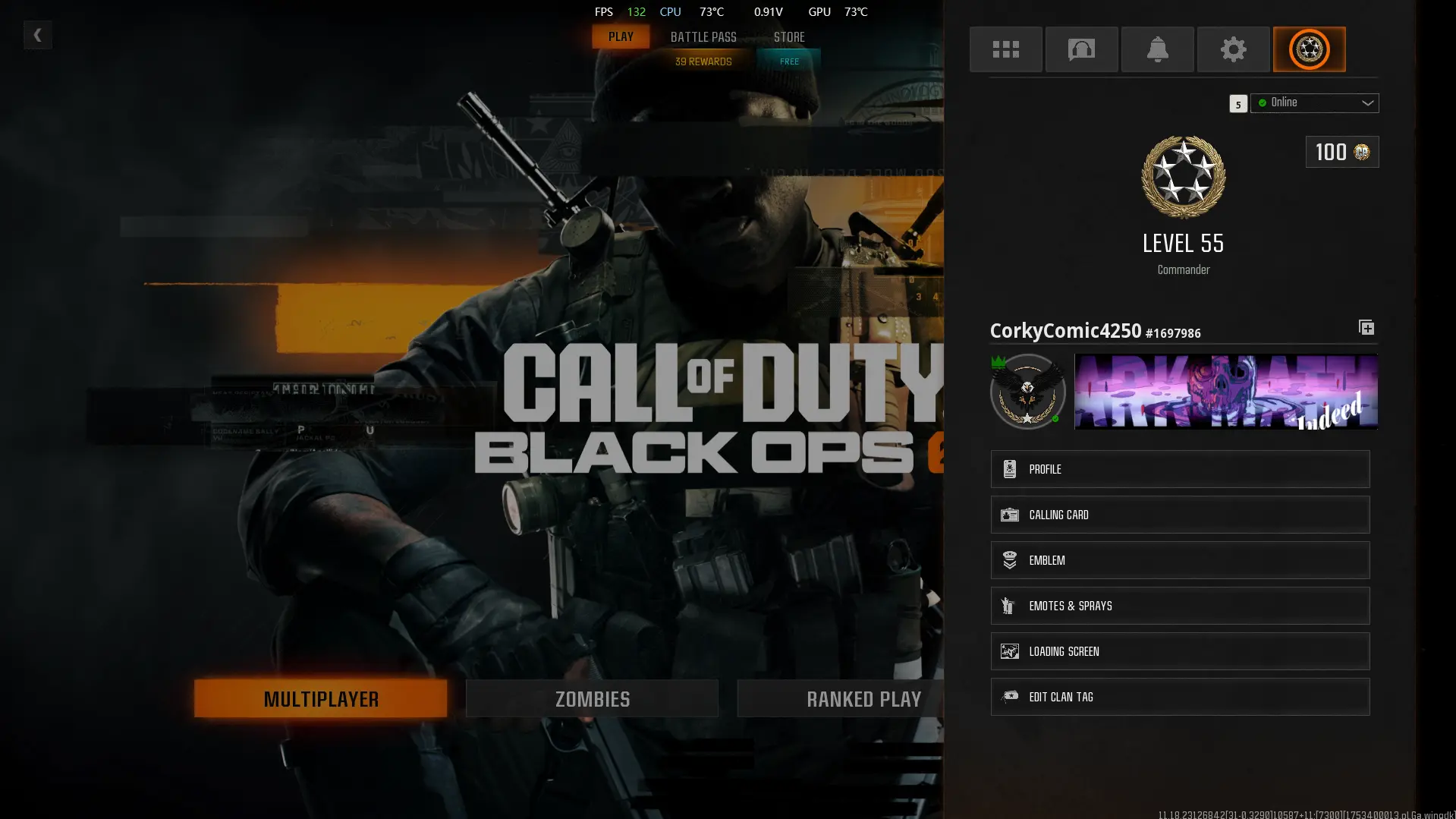This screenshot has height=819, width=1456.
Task: Click the Free store badge
Action: 789,61
